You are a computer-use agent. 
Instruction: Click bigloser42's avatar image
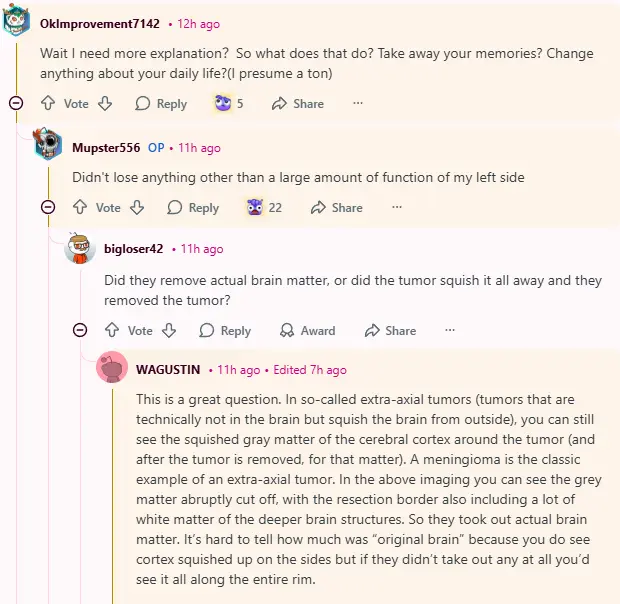80,249
